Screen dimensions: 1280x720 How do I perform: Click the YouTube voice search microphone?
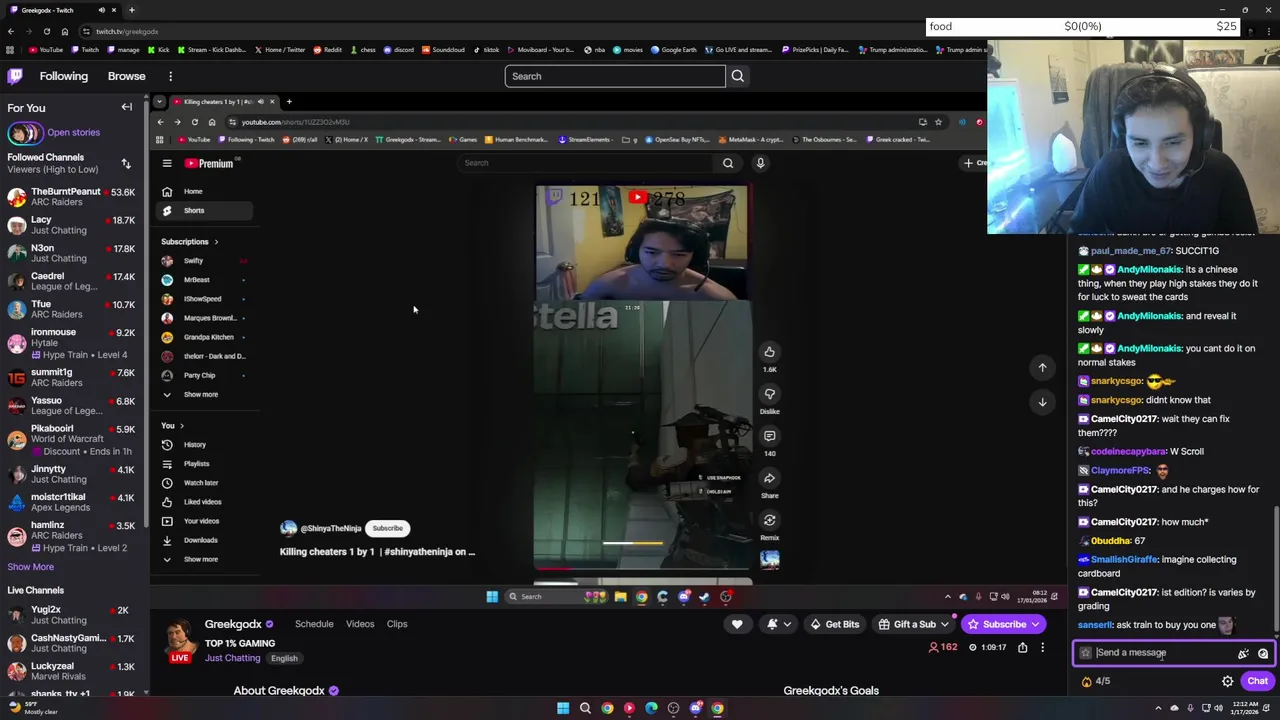click(760, 163)
